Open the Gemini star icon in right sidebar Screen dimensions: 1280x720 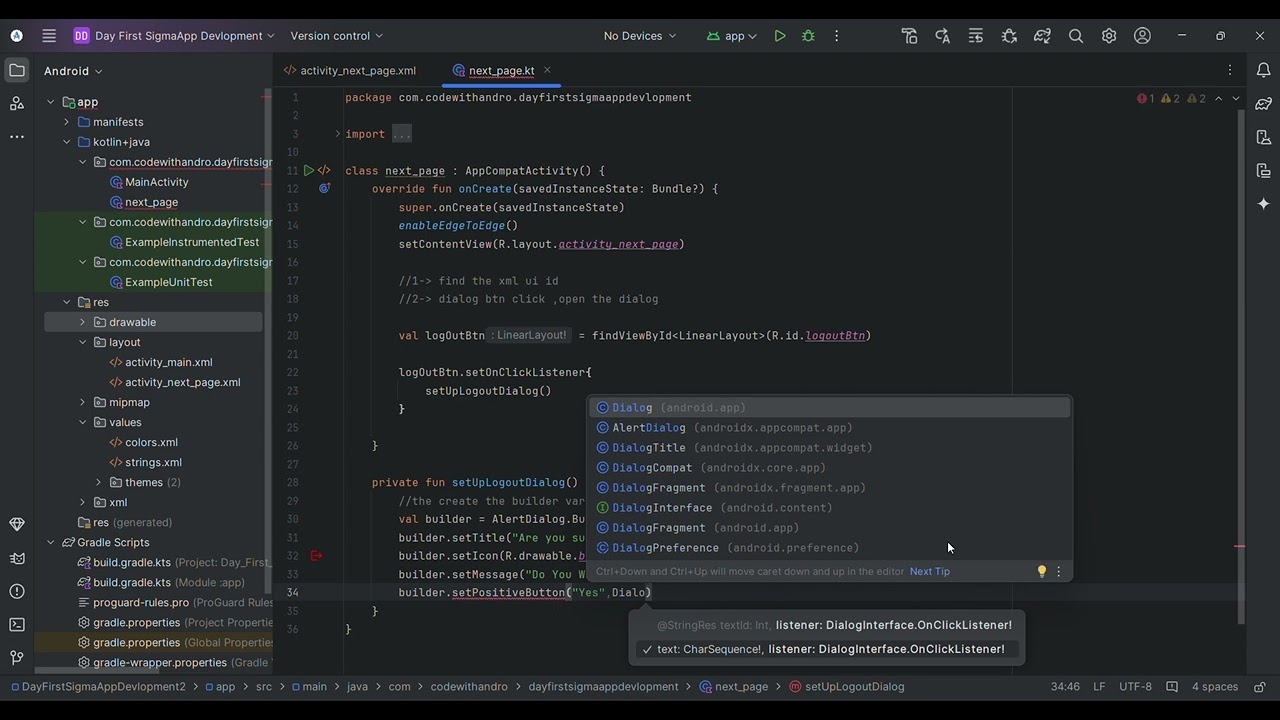click(1264, 204)
